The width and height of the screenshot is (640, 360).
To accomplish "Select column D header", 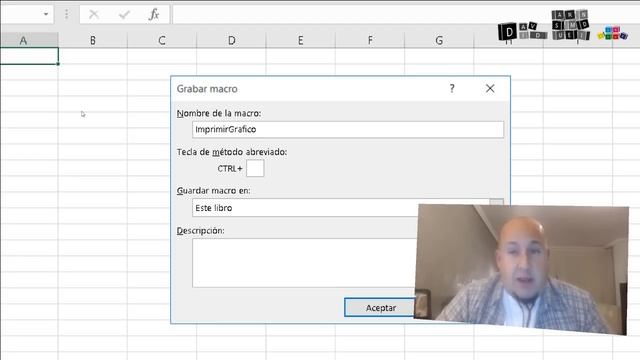I will pyautogui.click(x=231, y=40).
